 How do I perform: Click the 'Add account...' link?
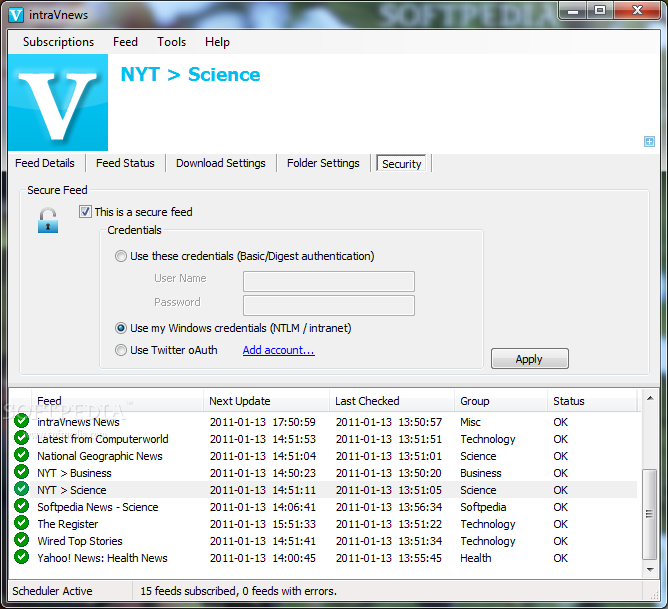pyautogui.click(x=279, y=350)
